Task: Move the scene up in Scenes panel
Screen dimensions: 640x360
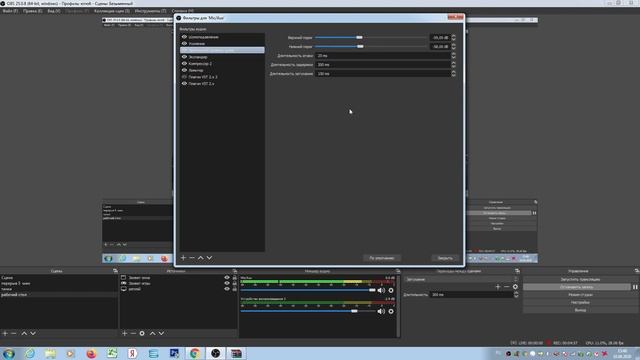Action: point(24,333)
